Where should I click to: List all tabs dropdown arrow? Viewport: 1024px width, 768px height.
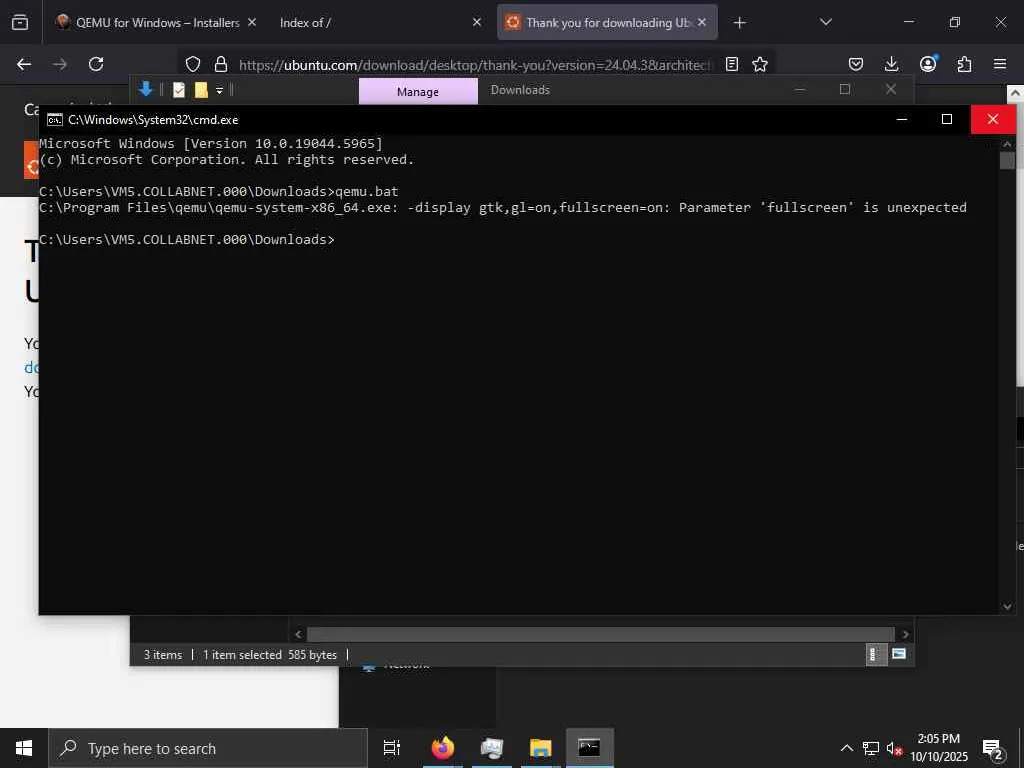(x=825, y=22)
